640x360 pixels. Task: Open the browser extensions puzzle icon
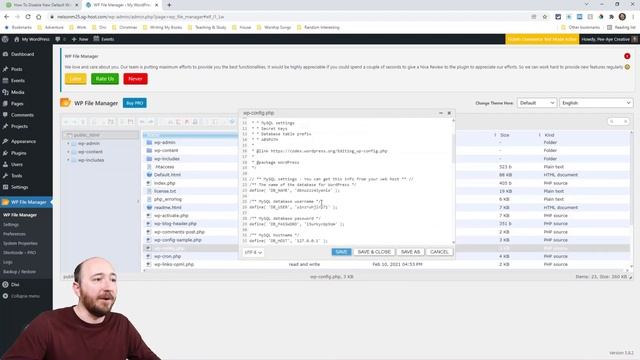611,17
